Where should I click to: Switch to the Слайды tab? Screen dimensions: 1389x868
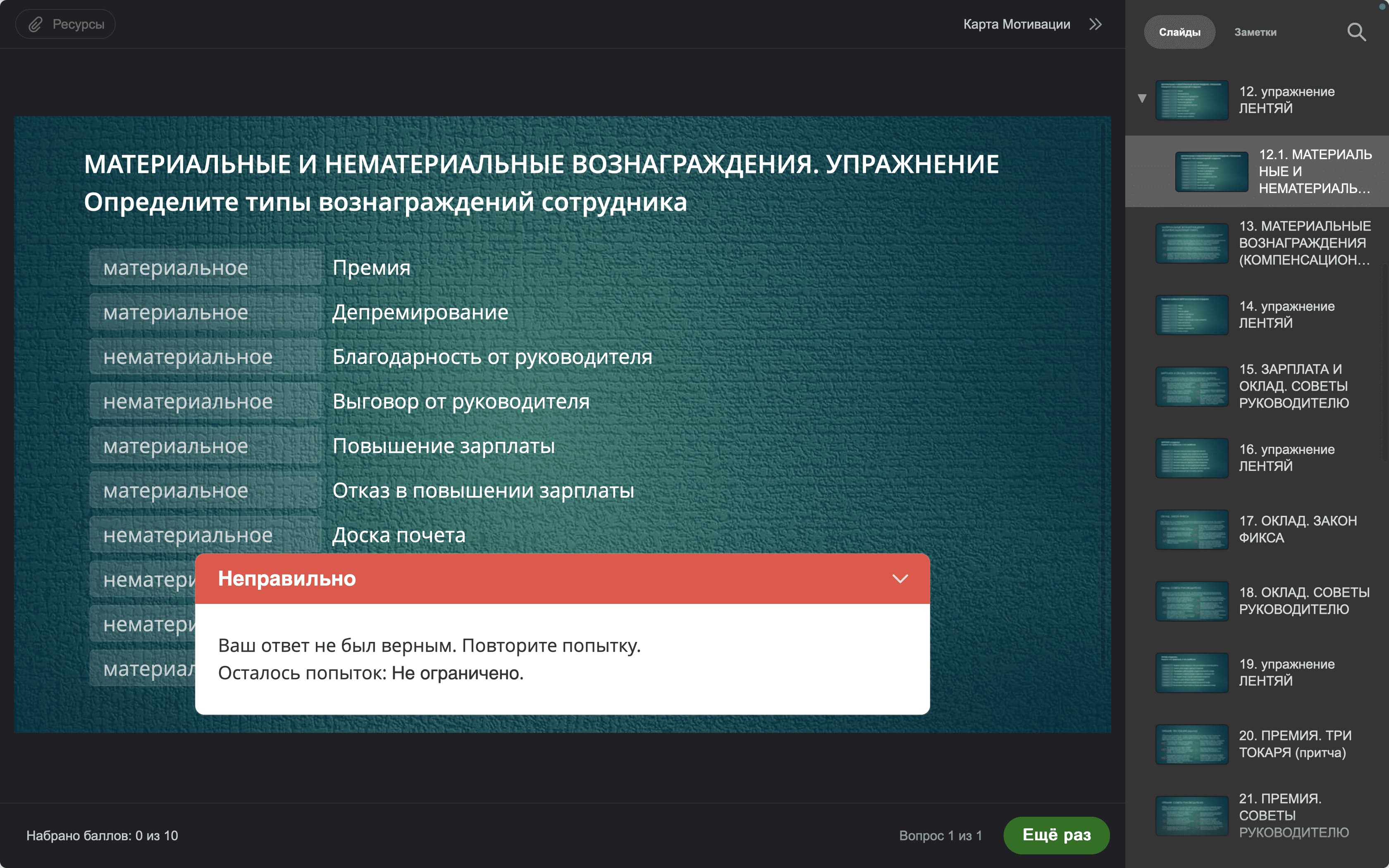1179,32
